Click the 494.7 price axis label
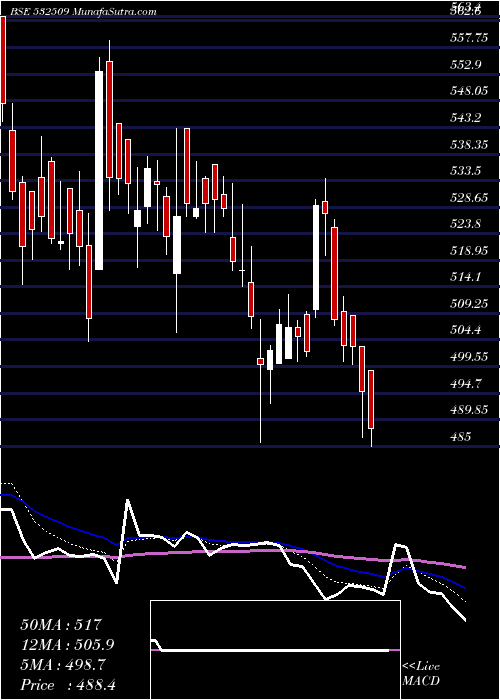The image size is (500, 700). 466,383
